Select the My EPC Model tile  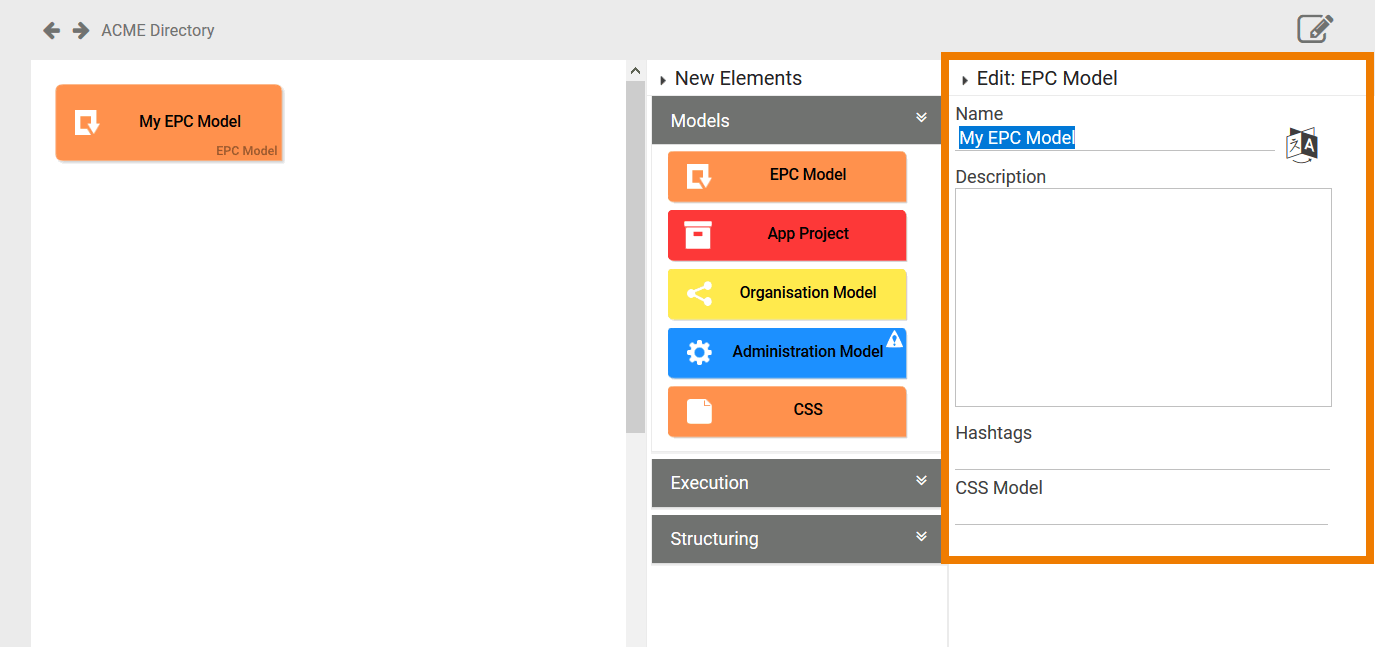(169, 122)
